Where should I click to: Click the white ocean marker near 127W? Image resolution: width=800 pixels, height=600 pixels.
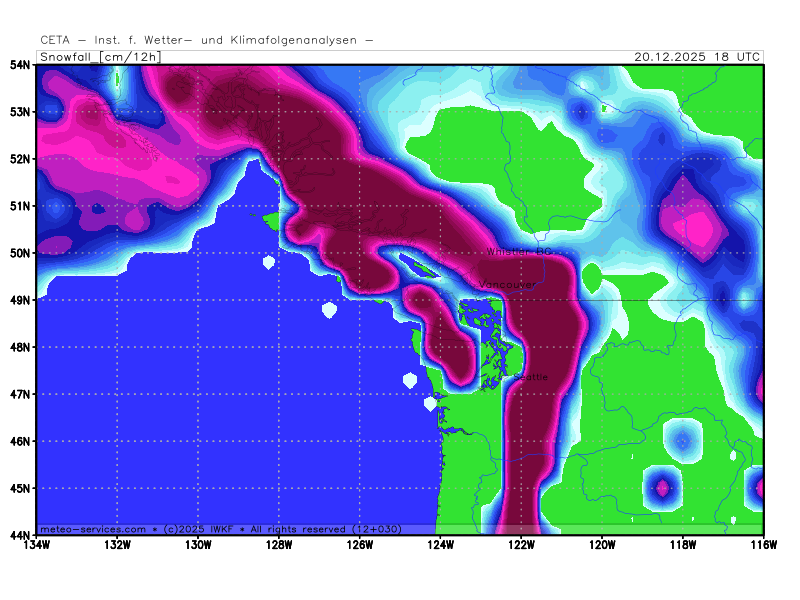329,310
